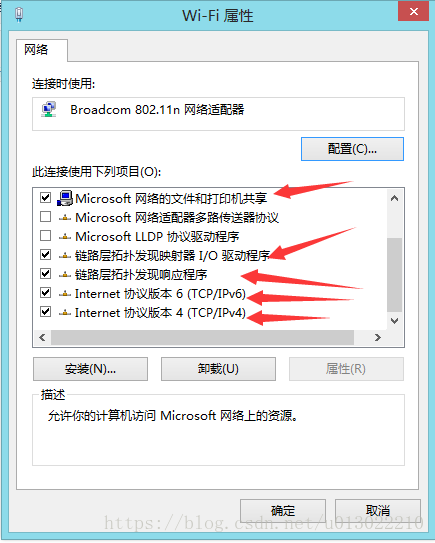Click the list scroll down arrow
Viewport: 435px width, 543px height.
coord(394,321)
